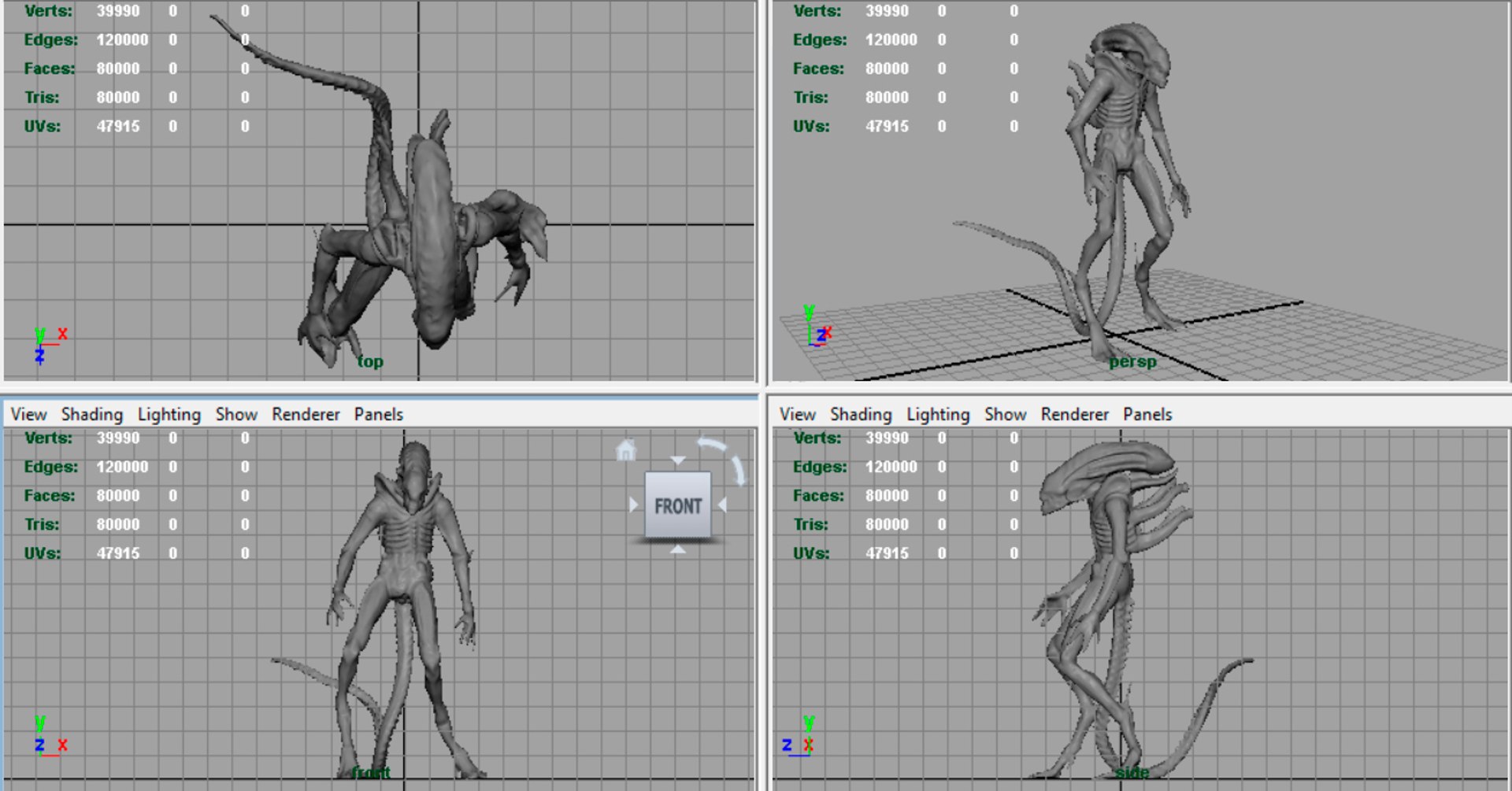1512x791 pixels.
Task: Open the Renderer menu in the side panel
Action: tap(1075, 414)
